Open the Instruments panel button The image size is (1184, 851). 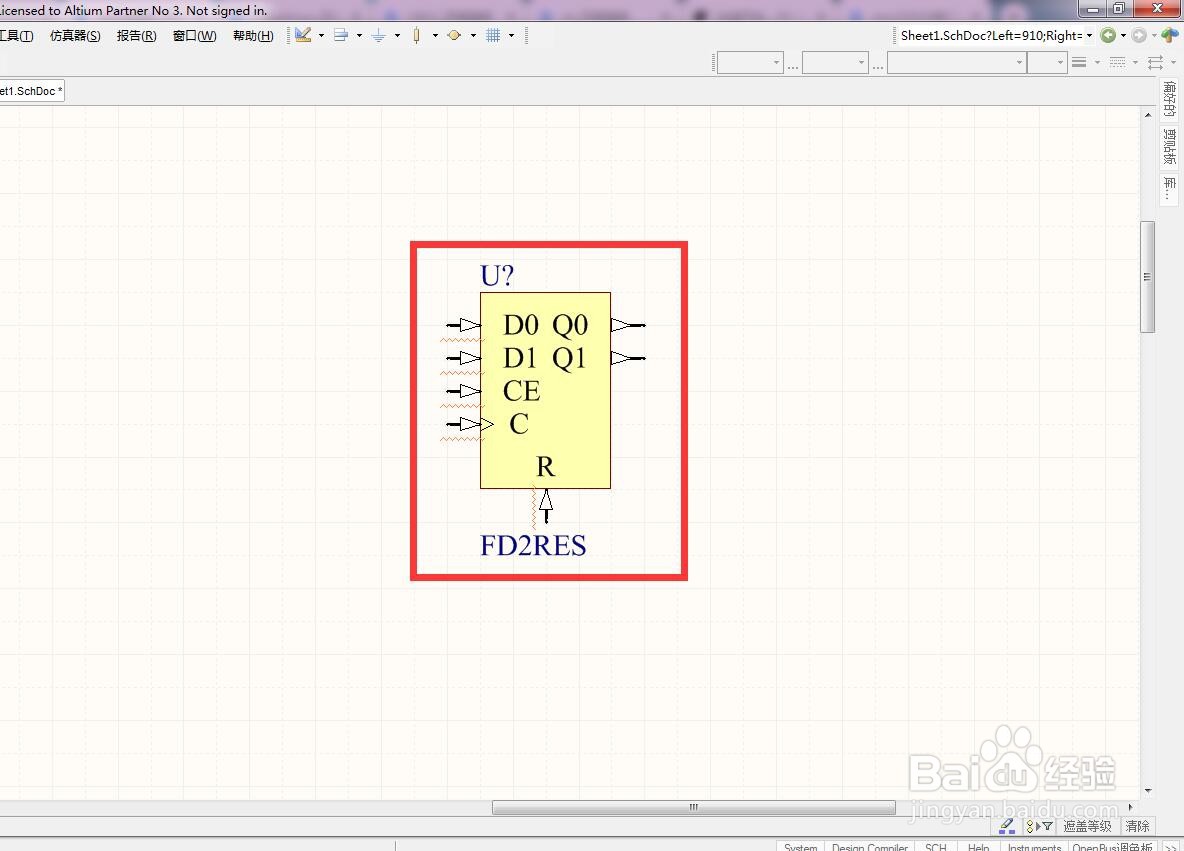click(x=1034, y=846)
